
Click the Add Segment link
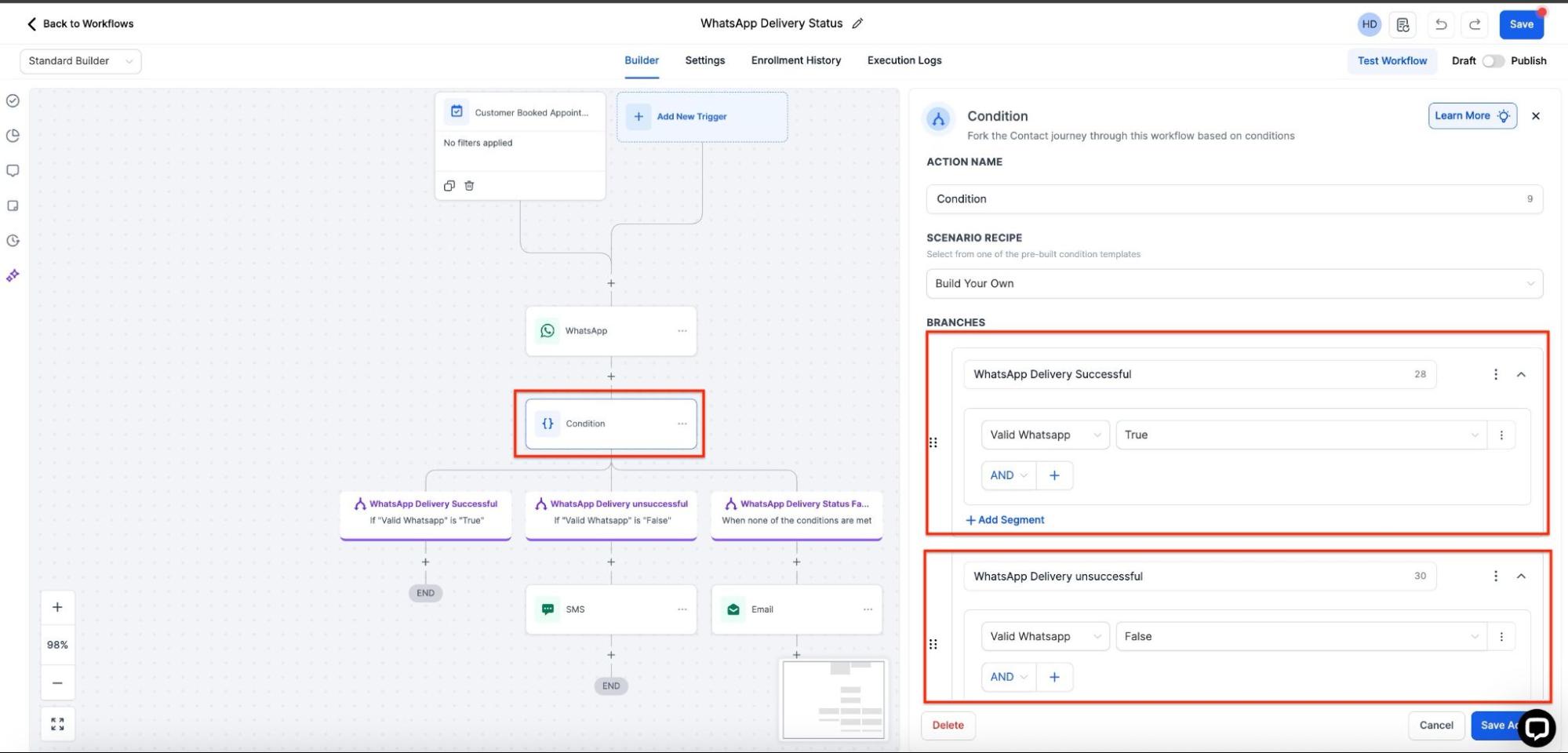point(1005,520)
